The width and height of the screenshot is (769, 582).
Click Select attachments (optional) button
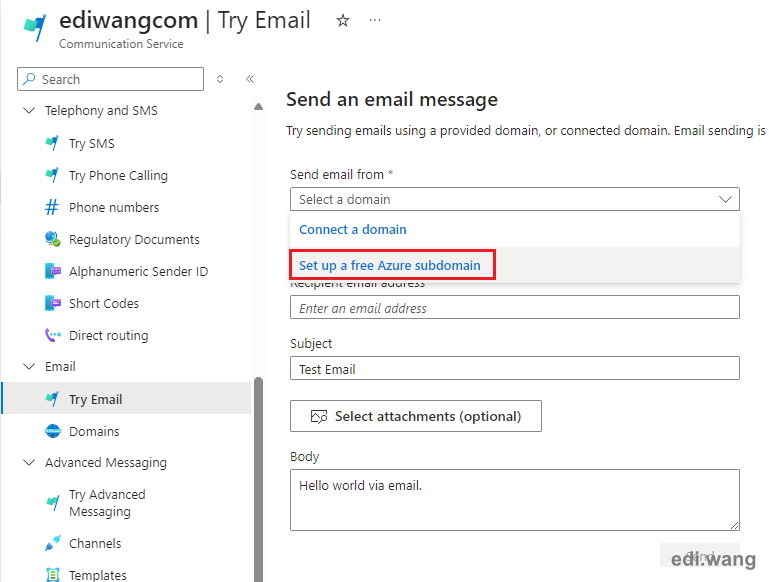tap(416, 416)
